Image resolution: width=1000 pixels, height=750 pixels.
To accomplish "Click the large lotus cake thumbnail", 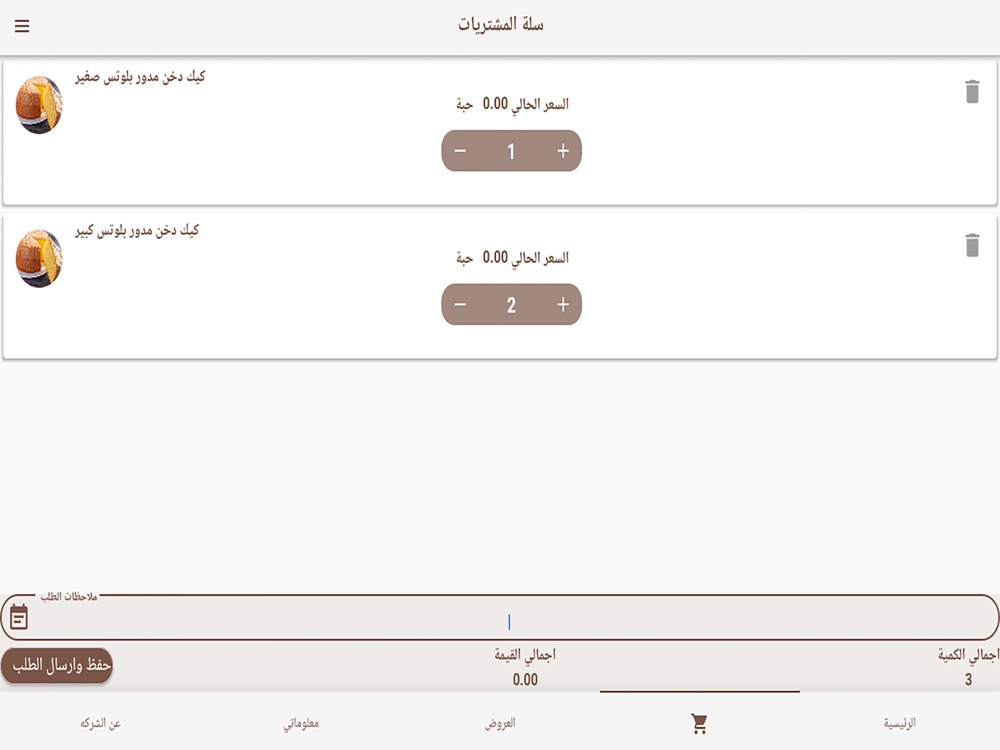I will (40, 258).
